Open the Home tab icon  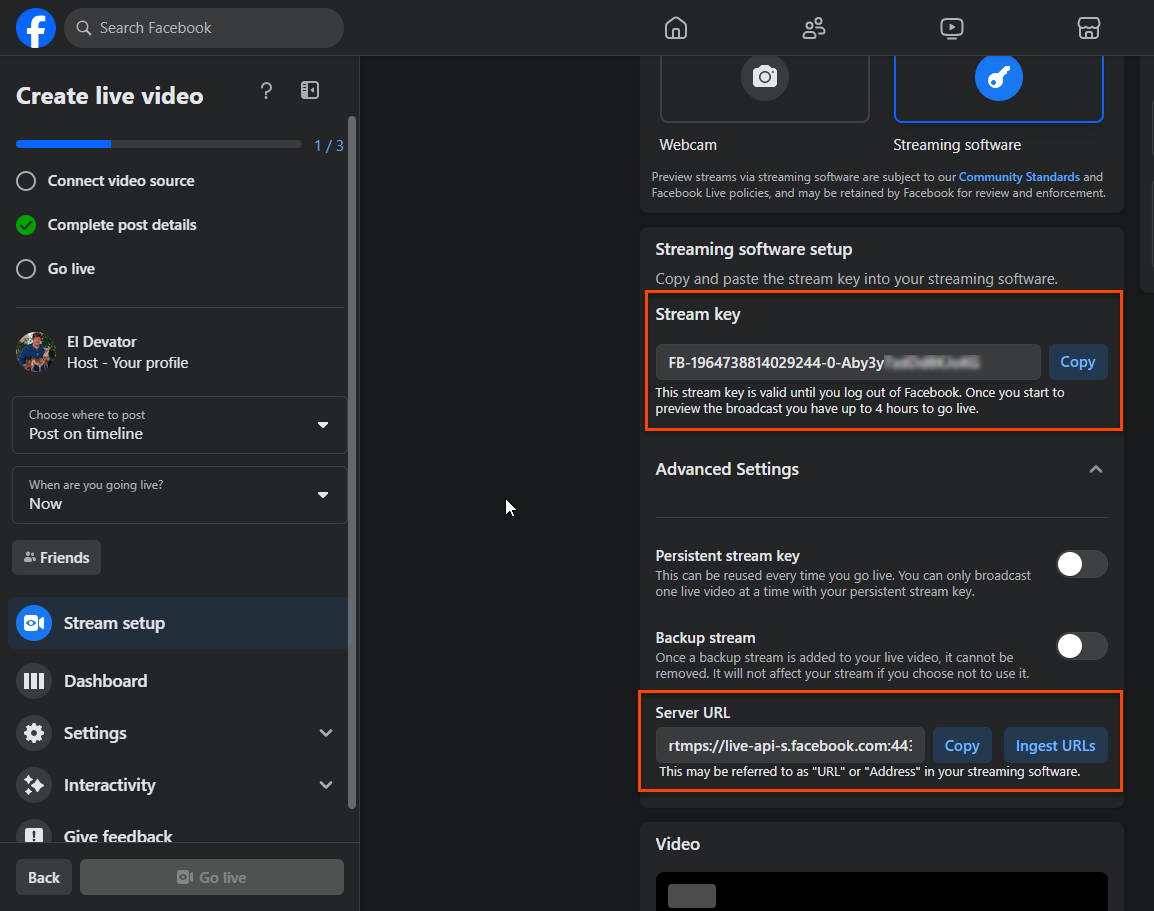tap(676, 28)
